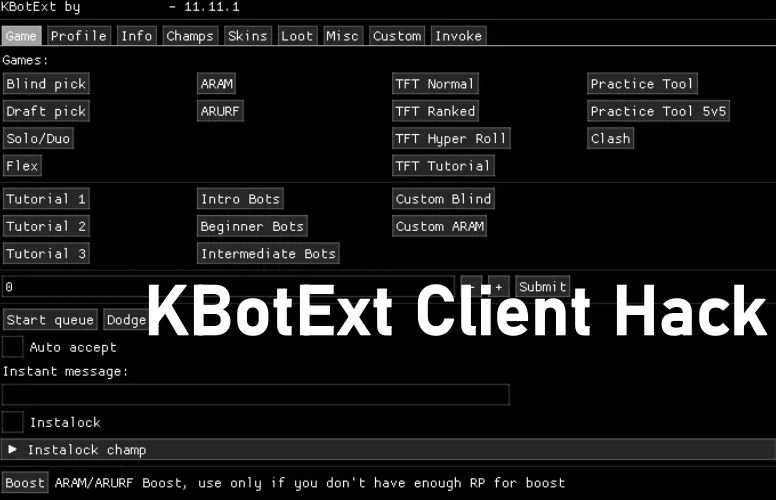Choose the Solo/Duo queue button
This screenshot has height=500, width=776.
38,138
